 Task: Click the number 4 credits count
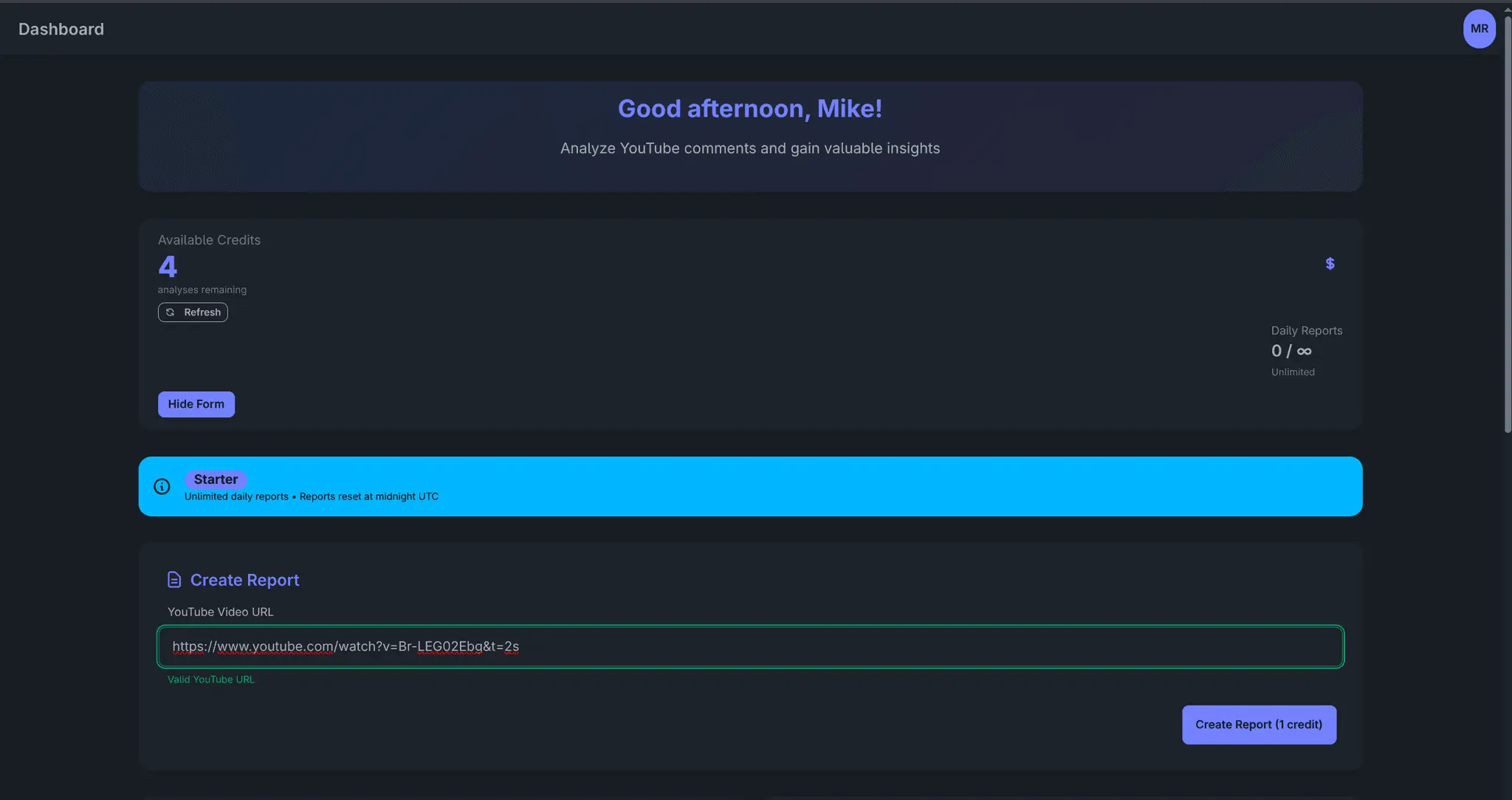168,266
